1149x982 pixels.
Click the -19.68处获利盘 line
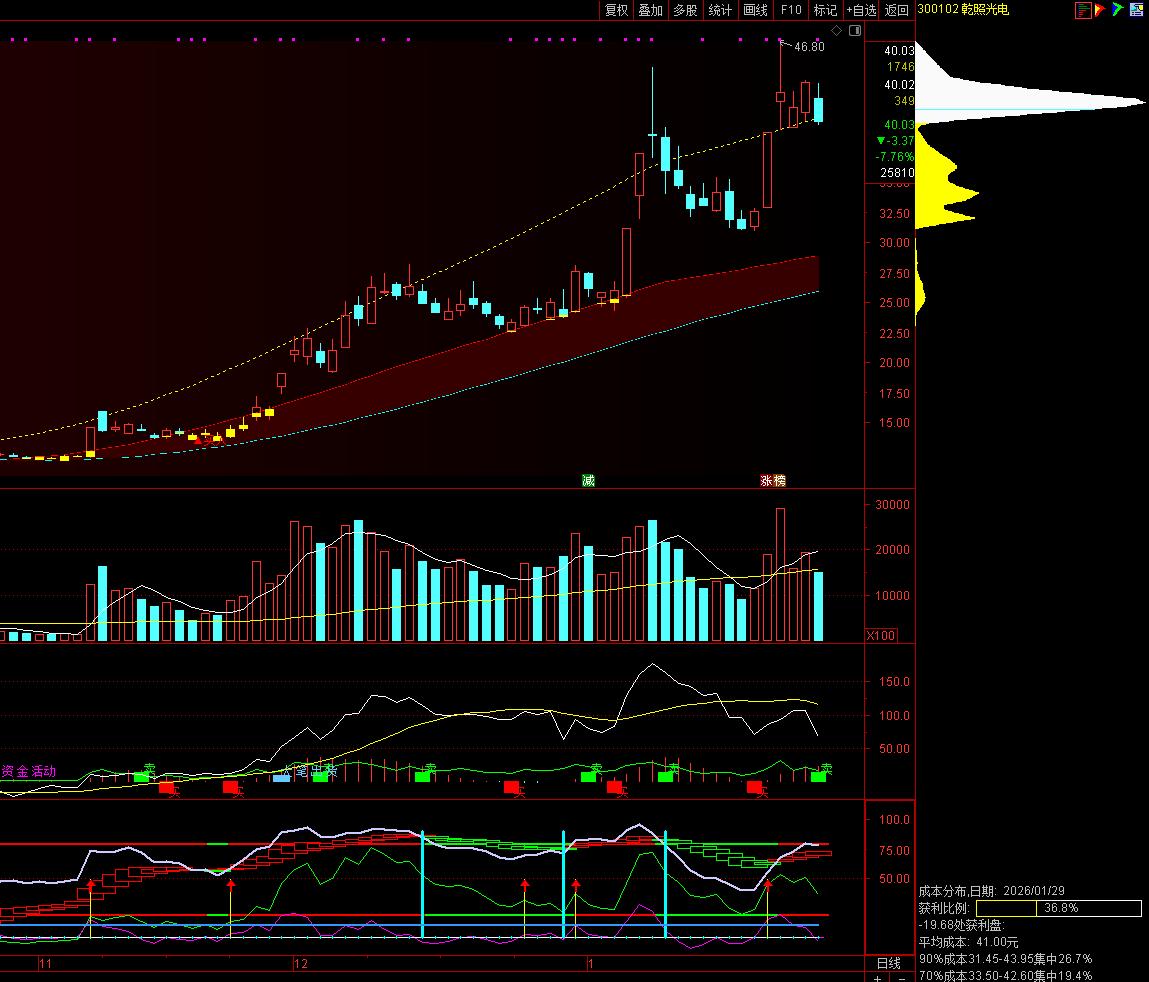point(962,925)
